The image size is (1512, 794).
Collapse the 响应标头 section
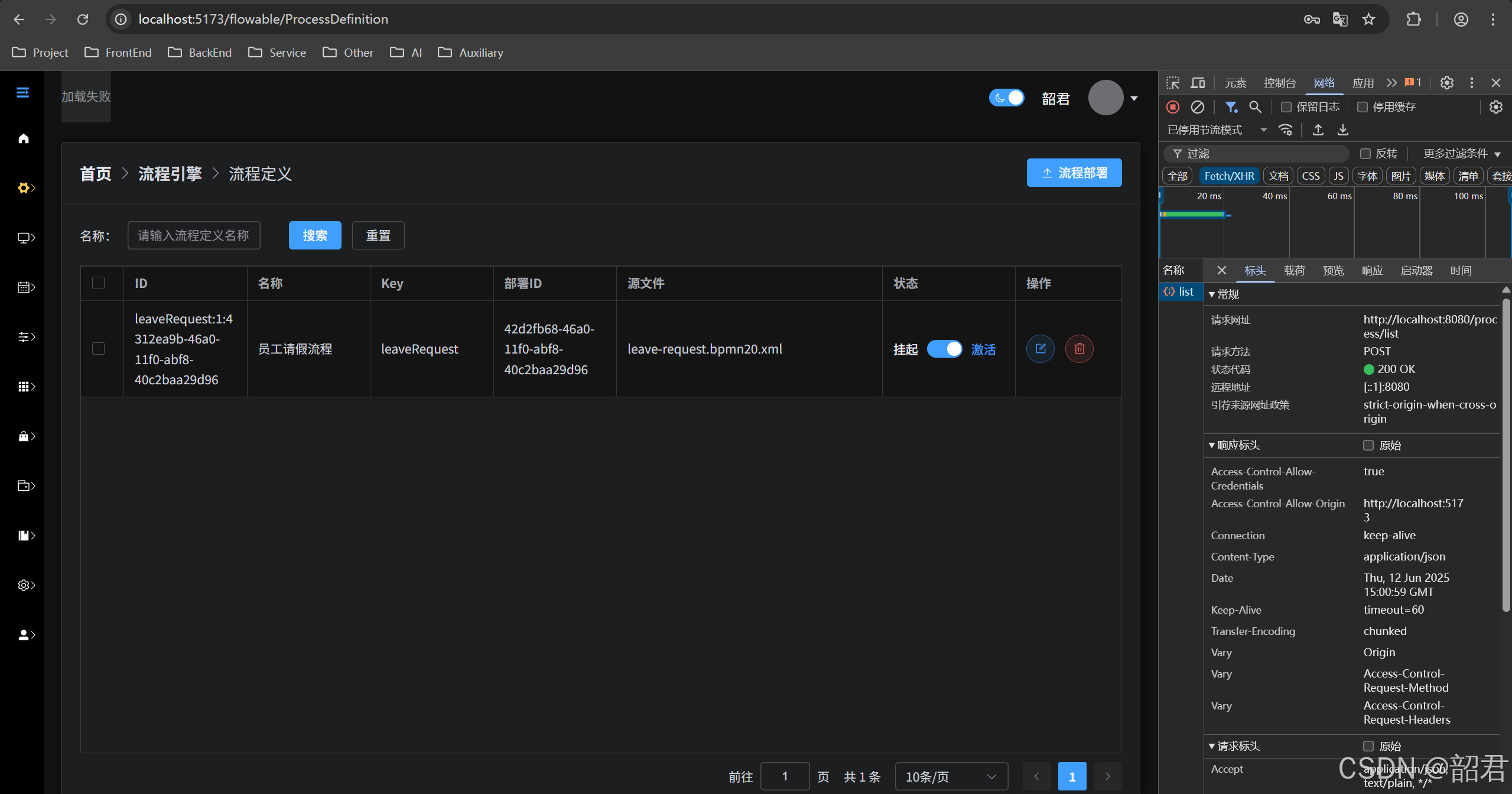coord(1234,445)
